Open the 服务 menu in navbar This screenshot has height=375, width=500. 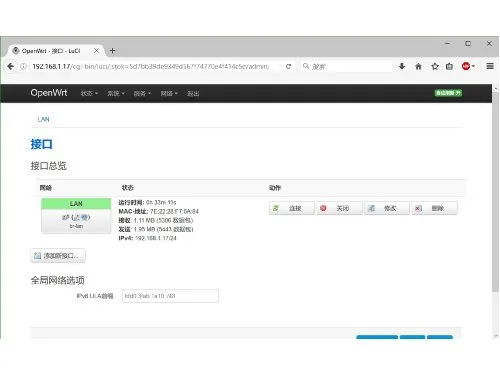pos(142,94)
